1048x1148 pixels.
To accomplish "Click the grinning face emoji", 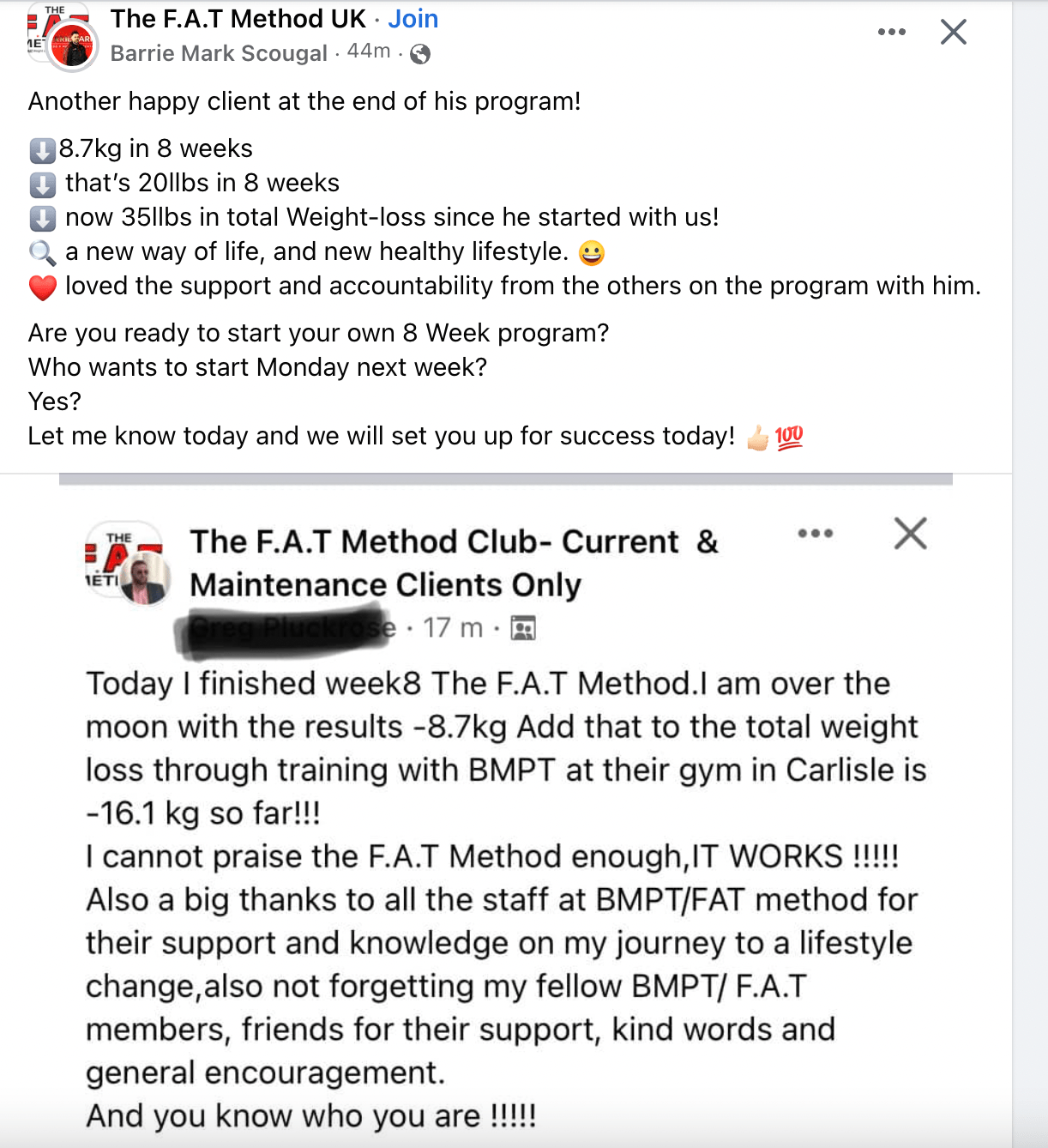I will click(591, 253).
